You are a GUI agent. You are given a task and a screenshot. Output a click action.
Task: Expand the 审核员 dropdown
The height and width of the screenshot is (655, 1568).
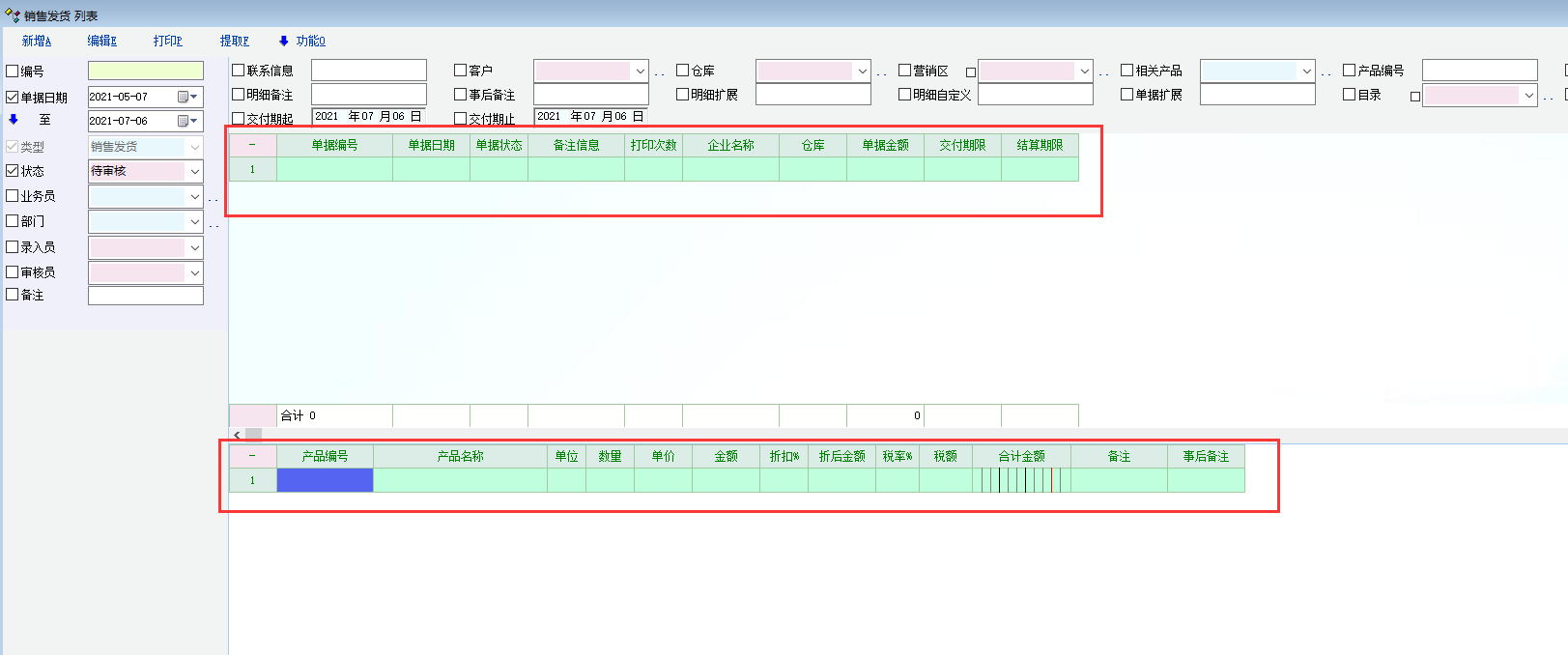coord(194,272)
